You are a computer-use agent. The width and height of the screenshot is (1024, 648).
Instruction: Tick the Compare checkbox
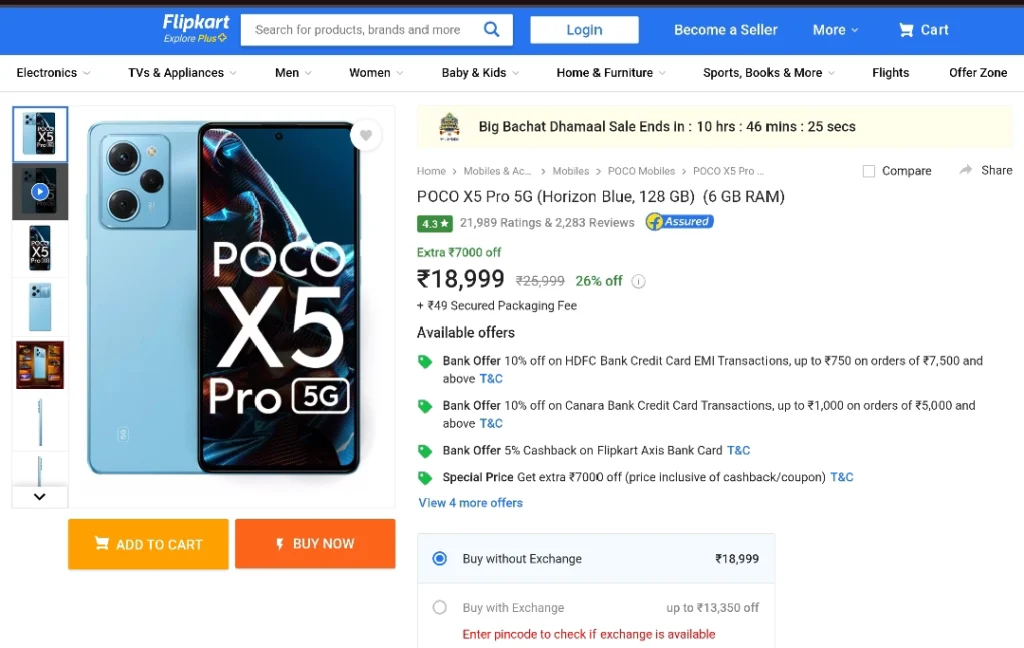click(869, 171)
